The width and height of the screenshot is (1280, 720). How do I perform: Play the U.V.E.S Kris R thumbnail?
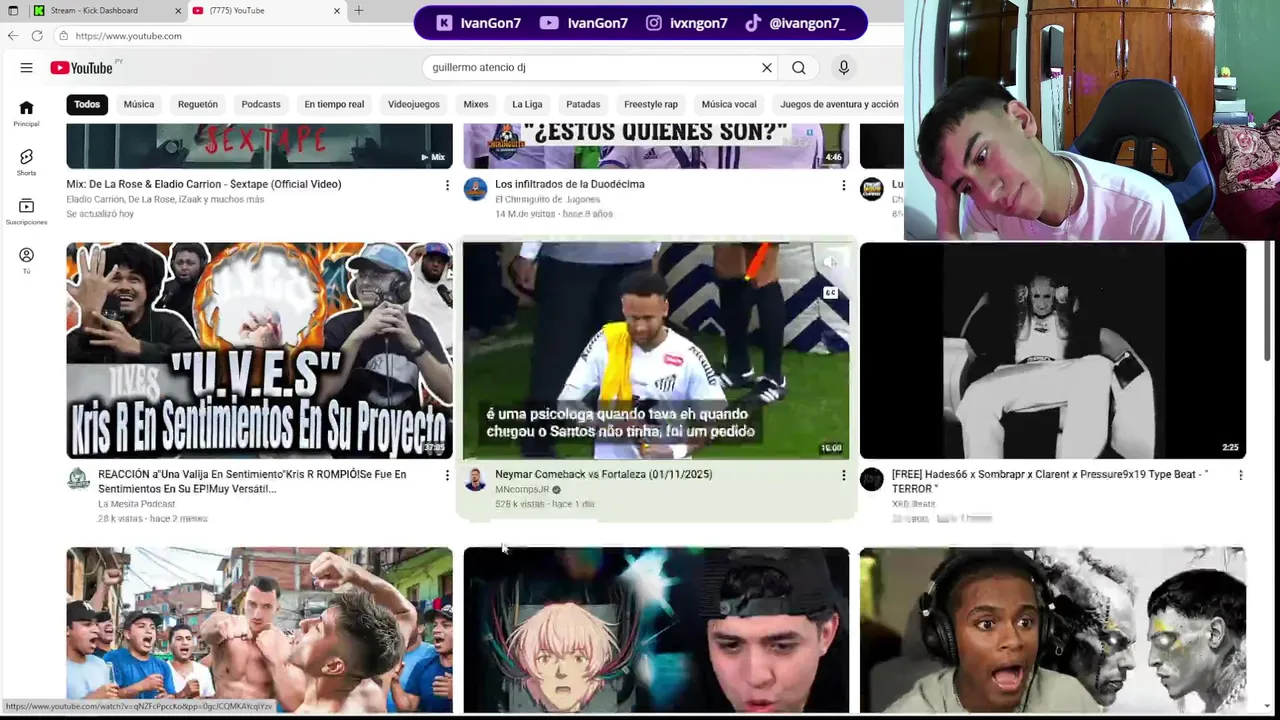[259, 350]
